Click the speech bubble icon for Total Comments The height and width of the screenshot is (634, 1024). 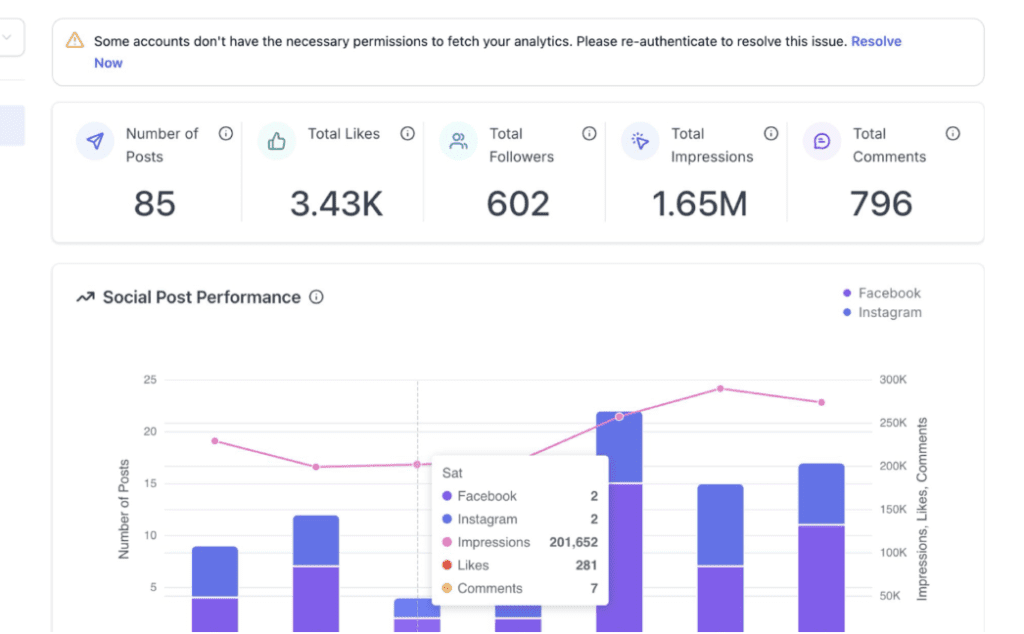click(x=822, y=141)
